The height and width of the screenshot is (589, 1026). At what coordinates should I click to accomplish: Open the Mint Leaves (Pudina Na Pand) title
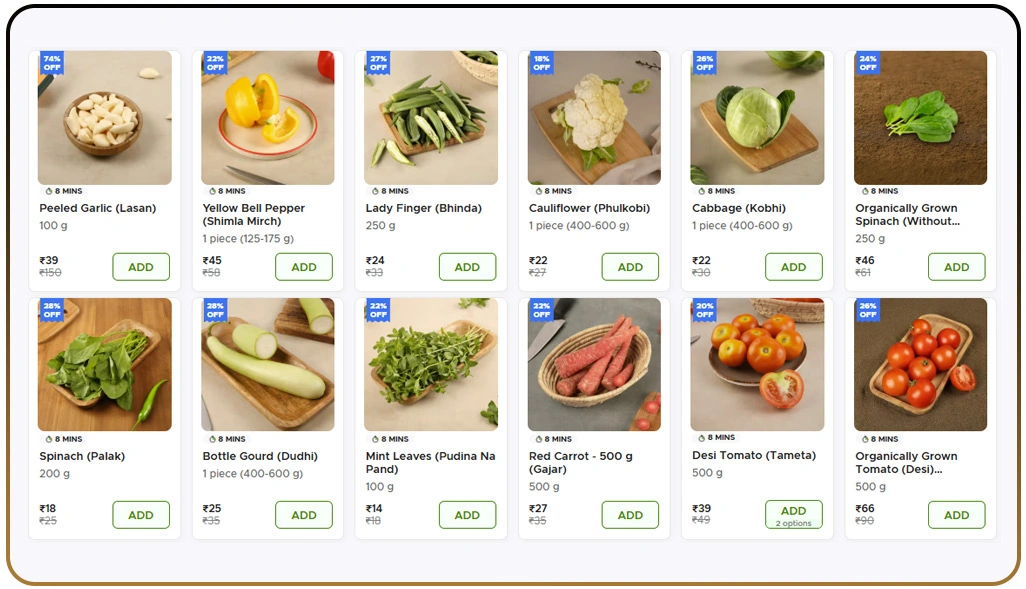click(x=430, y=462)
